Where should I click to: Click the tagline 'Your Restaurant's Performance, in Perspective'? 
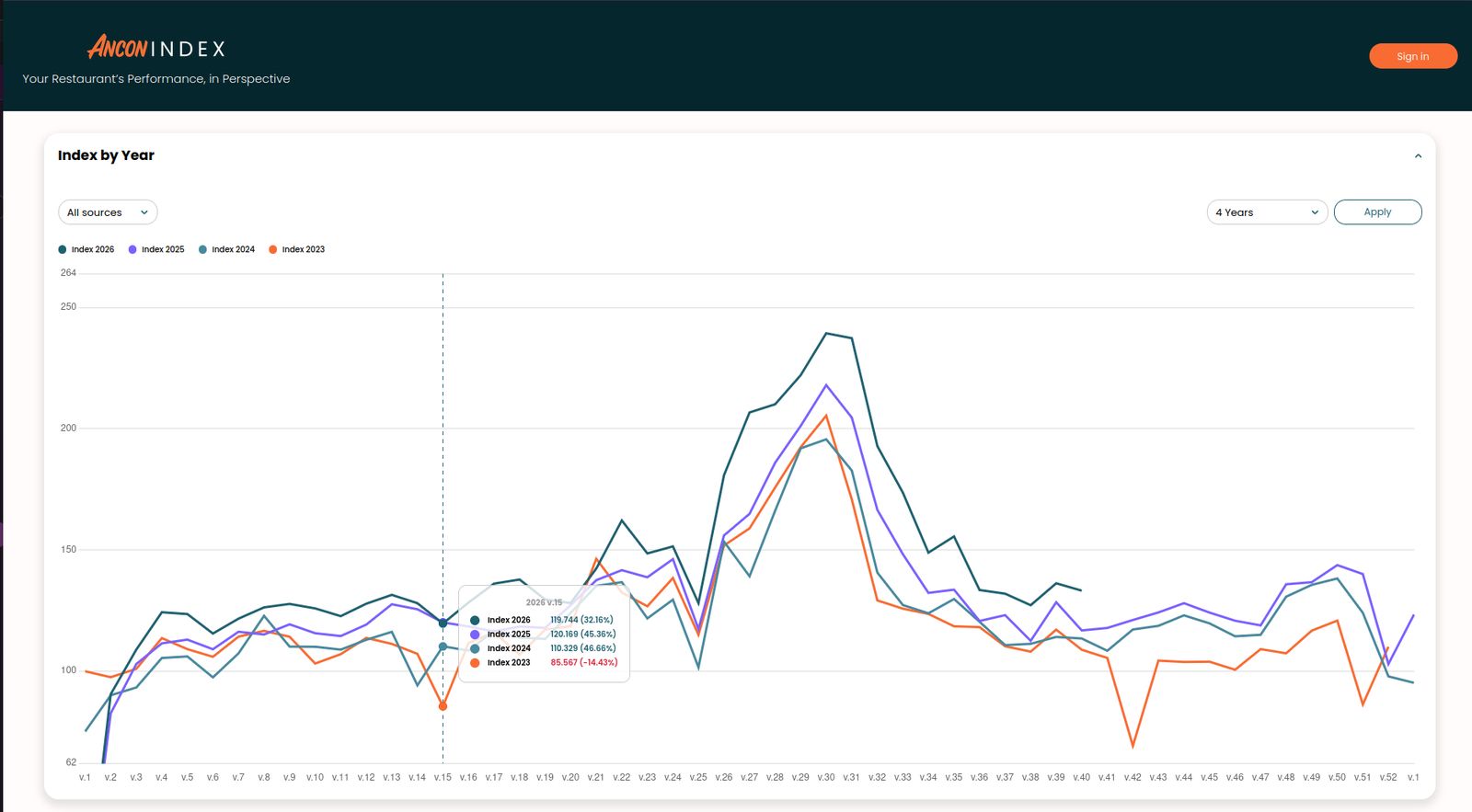coord(156,79)
